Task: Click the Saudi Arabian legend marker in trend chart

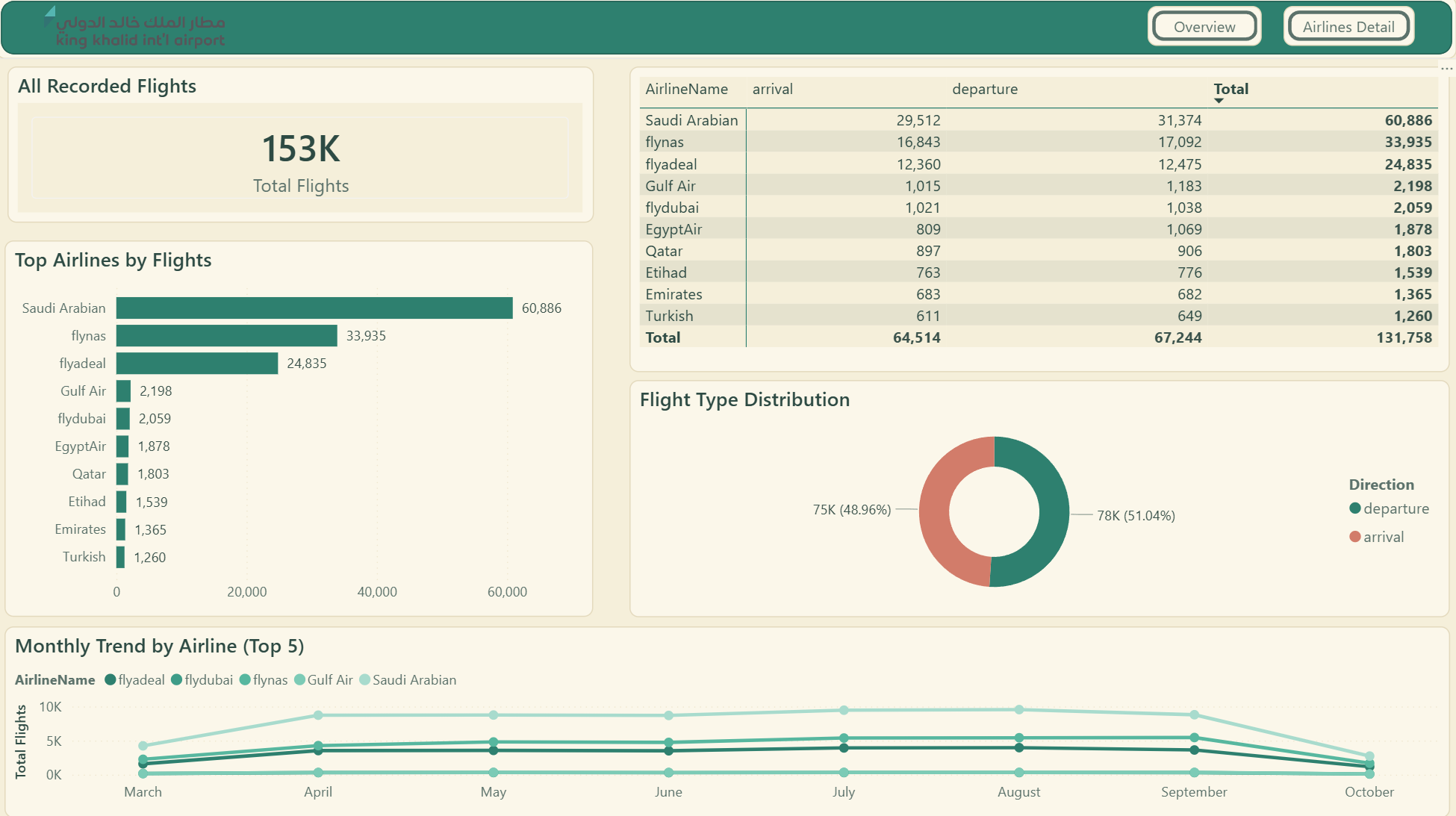Action: coord(364,679)
